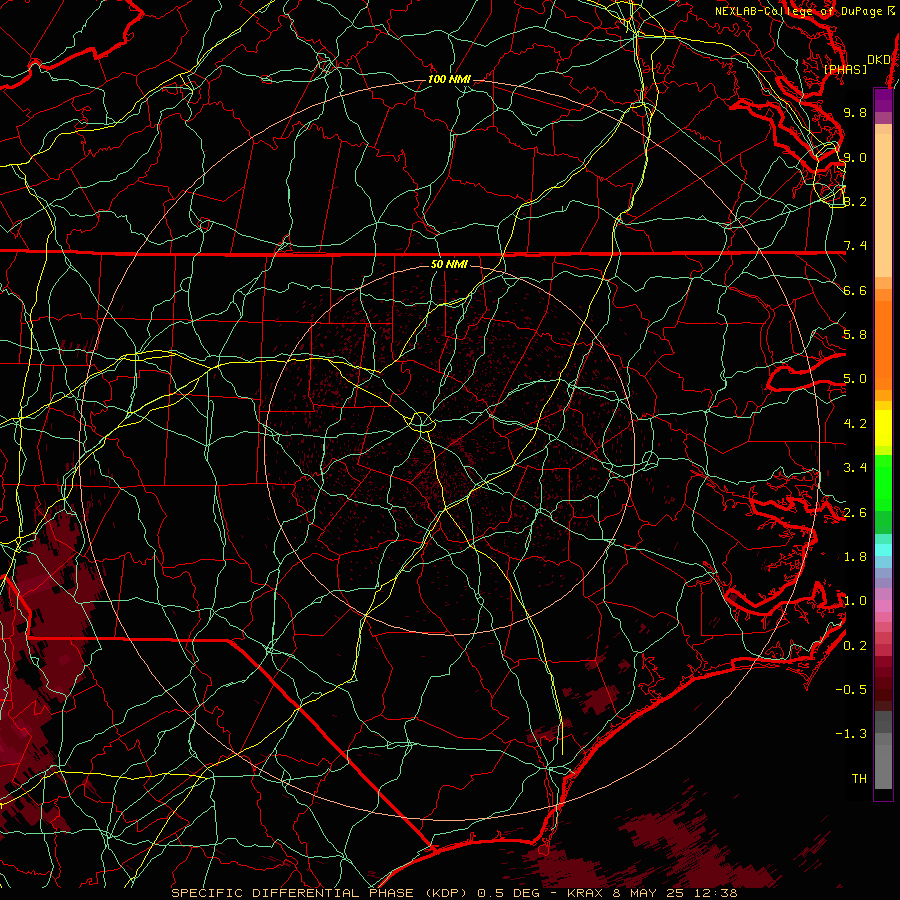Click the -1.3 scale value
The width and height of the screenshot is (900, 900).
(851, 734)
